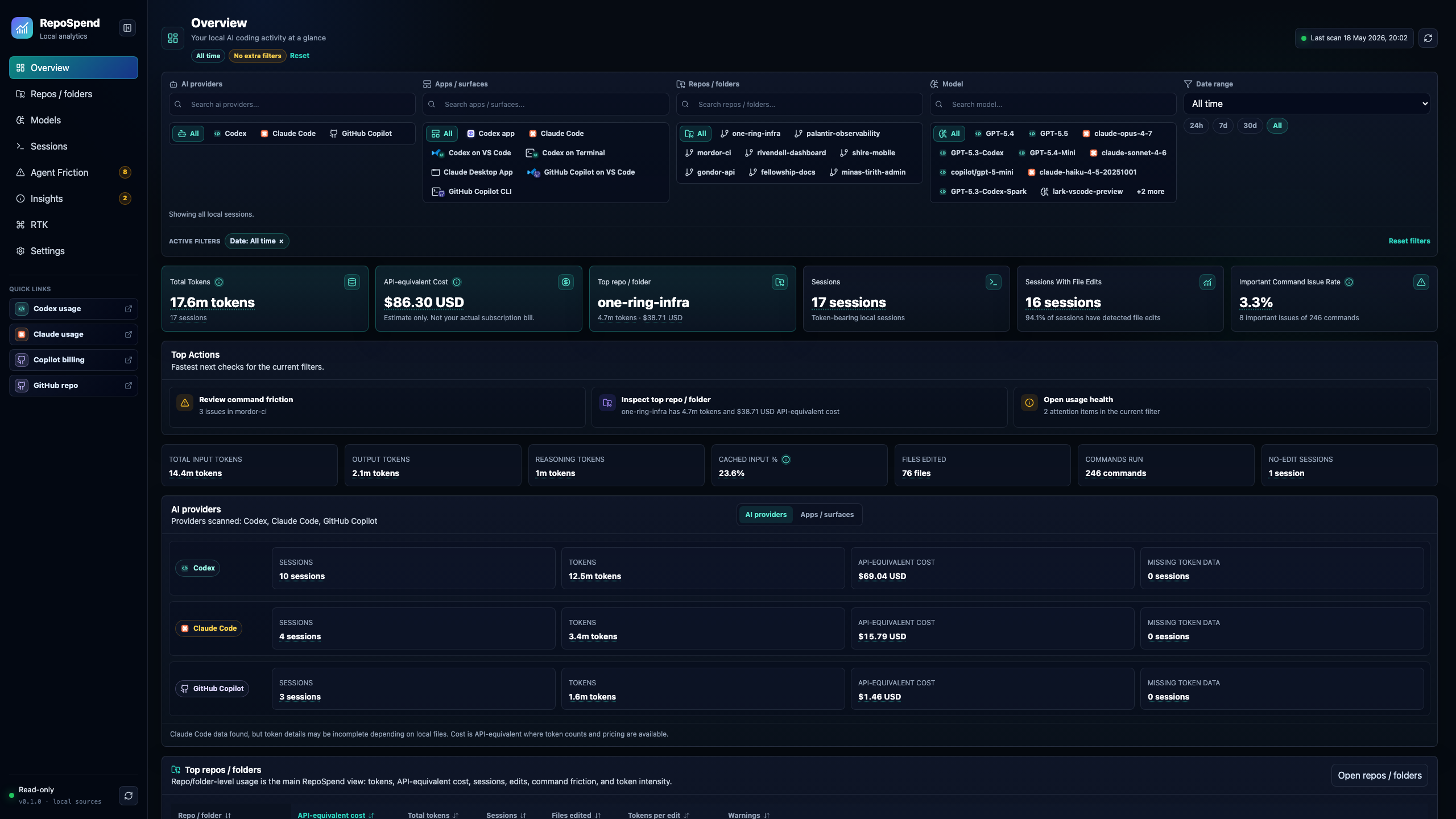
Task: Click the Cached Input % info icon
Action: 786,460
